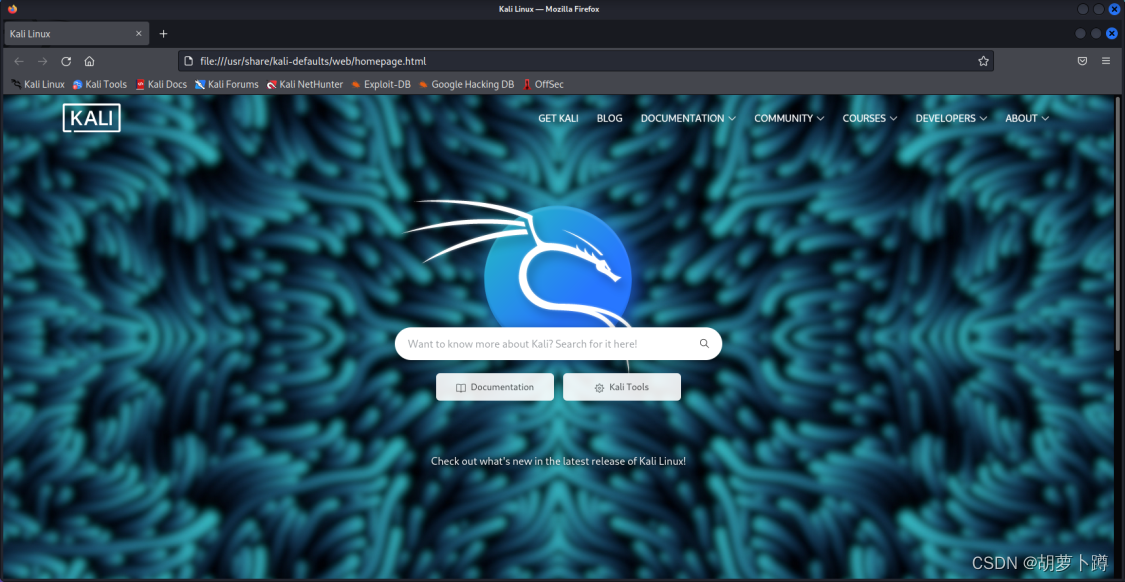Open the latest Kali release link

coord(558,461)
